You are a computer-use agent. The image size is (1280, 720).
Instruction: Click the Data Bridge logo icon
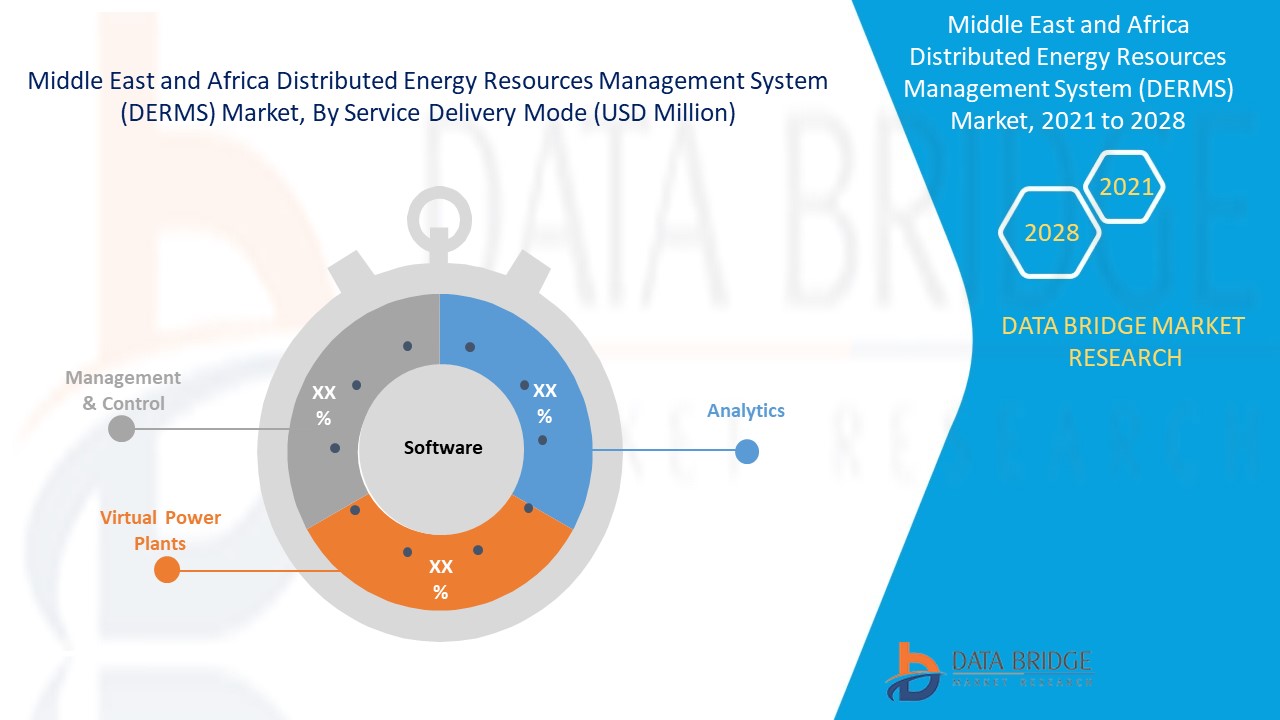click(x=911, y=670)
